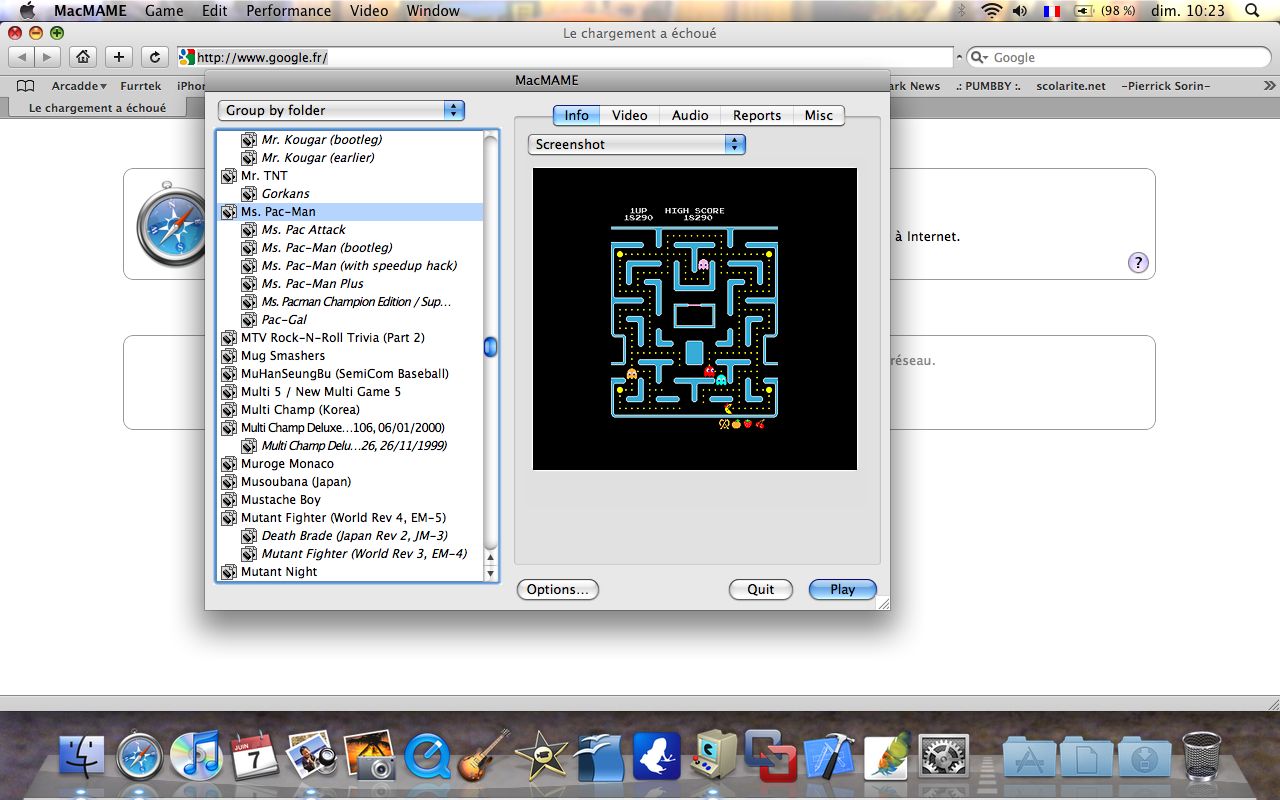Open iPhoto in the Dock
The height and width of the screenshot is (800, 1280).
click(x=310, y=756)
